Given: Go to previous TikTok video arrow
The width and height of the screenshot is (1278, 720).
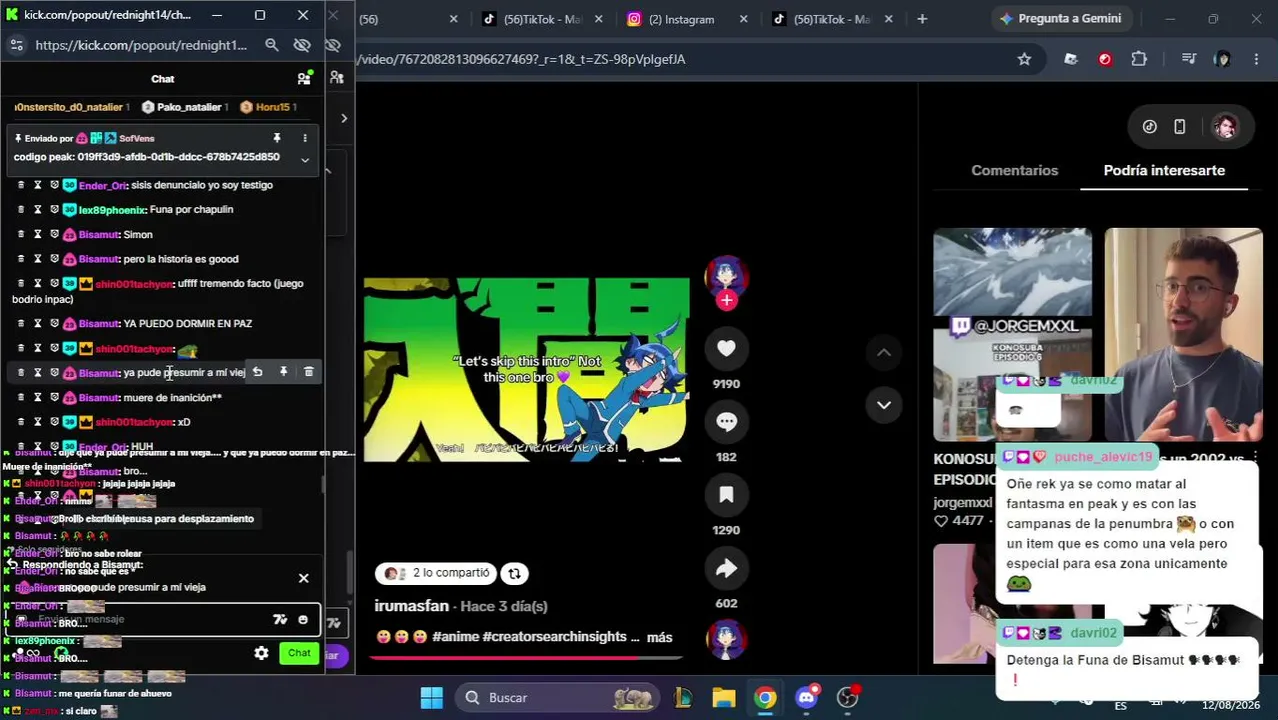Looking at the screenshot, I should (x=884, y=352).
